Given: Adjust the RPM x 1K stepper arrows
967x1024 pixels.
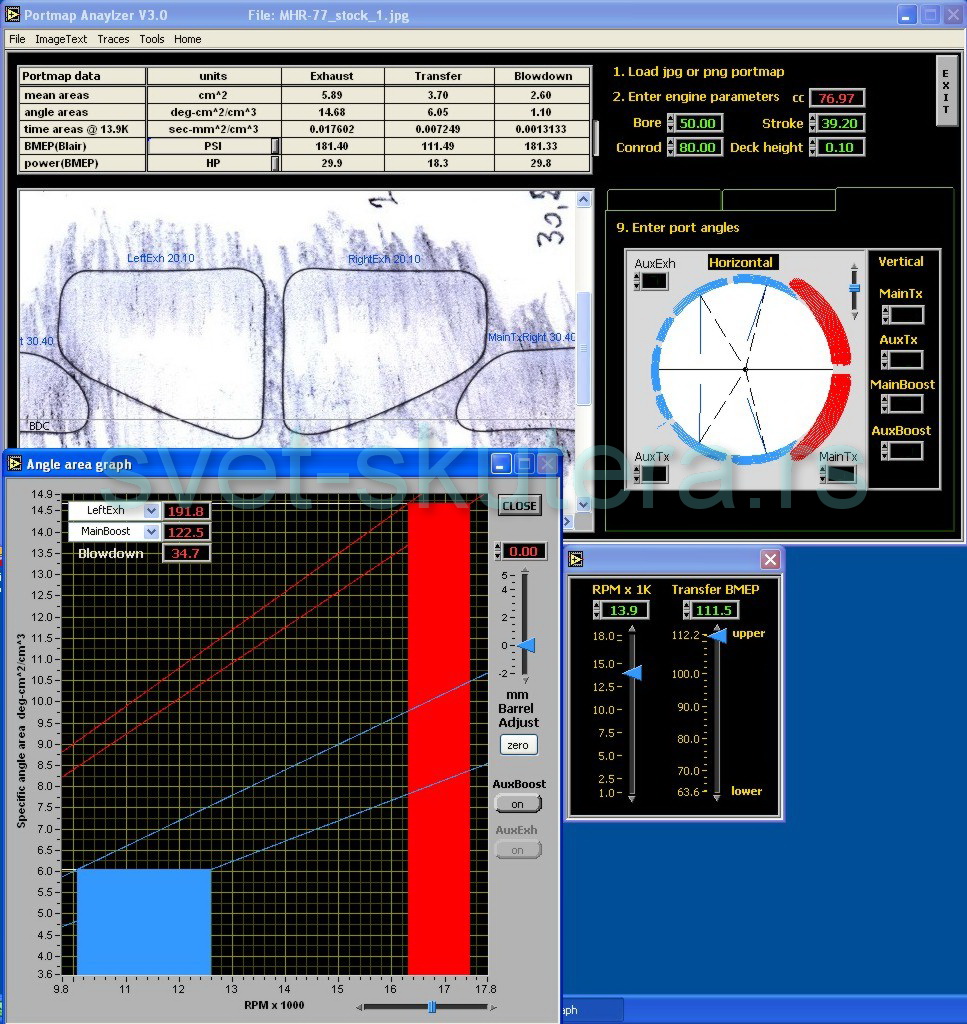Looking at the screenshot, I should (x=597, y=611).
